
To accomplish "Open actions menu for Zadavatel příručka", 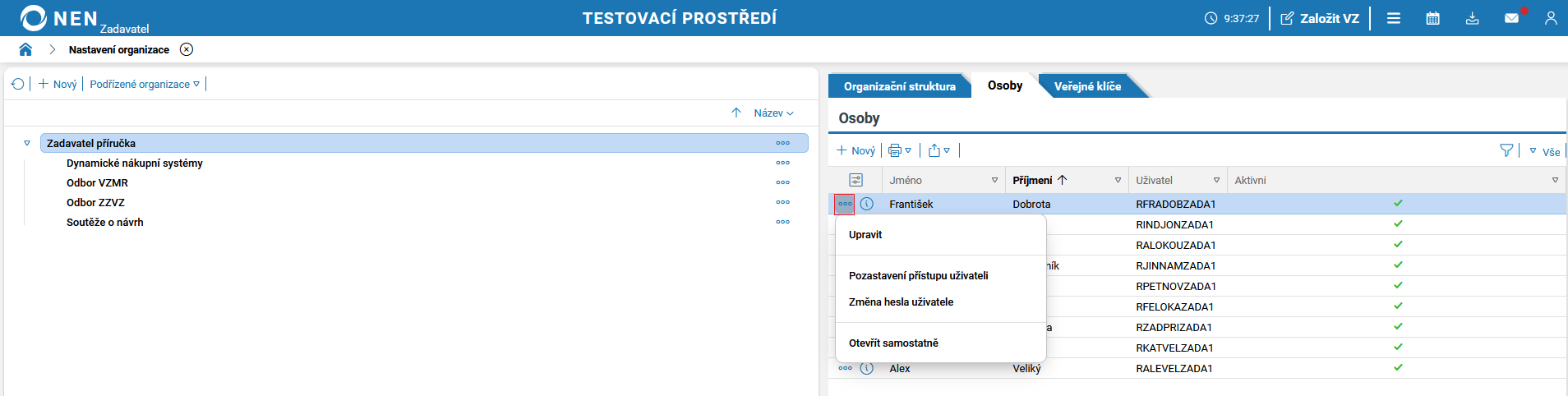I will click(x=783, y=143).
